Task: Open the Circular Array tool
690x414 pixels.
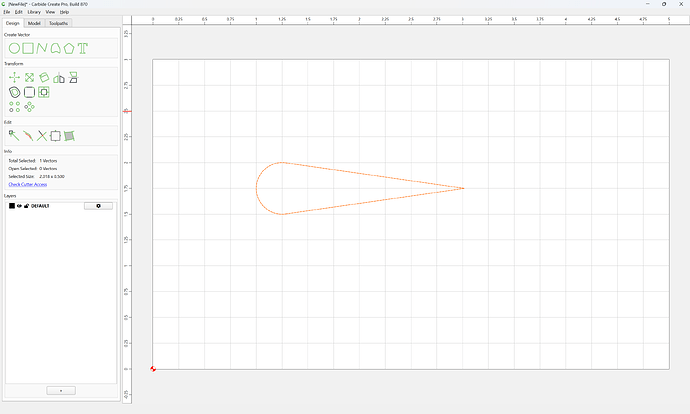Action: pos(29,107)
